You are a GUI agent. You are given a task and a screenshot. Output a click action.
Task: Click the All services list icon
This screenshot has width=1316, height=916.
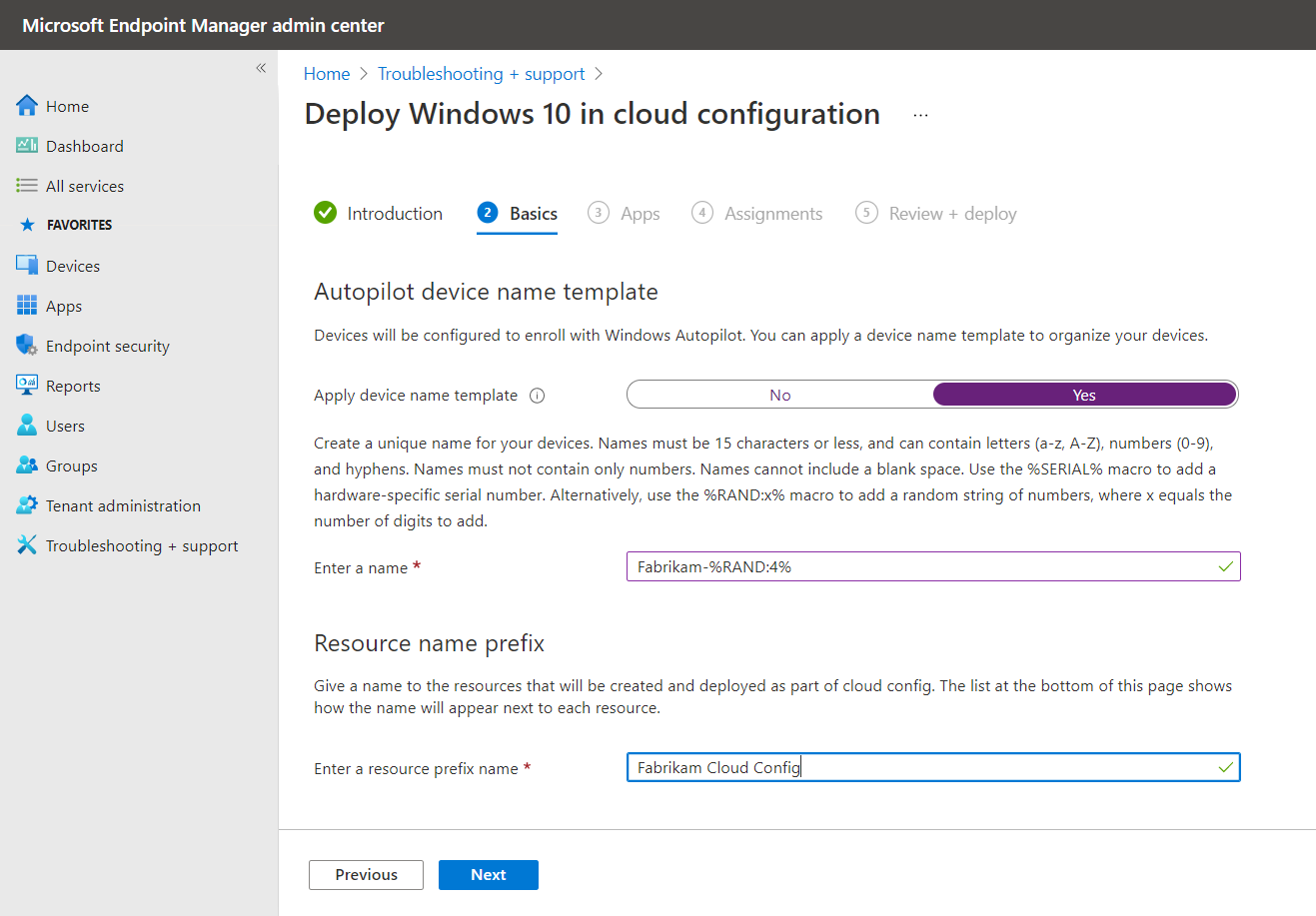(27, 186)
